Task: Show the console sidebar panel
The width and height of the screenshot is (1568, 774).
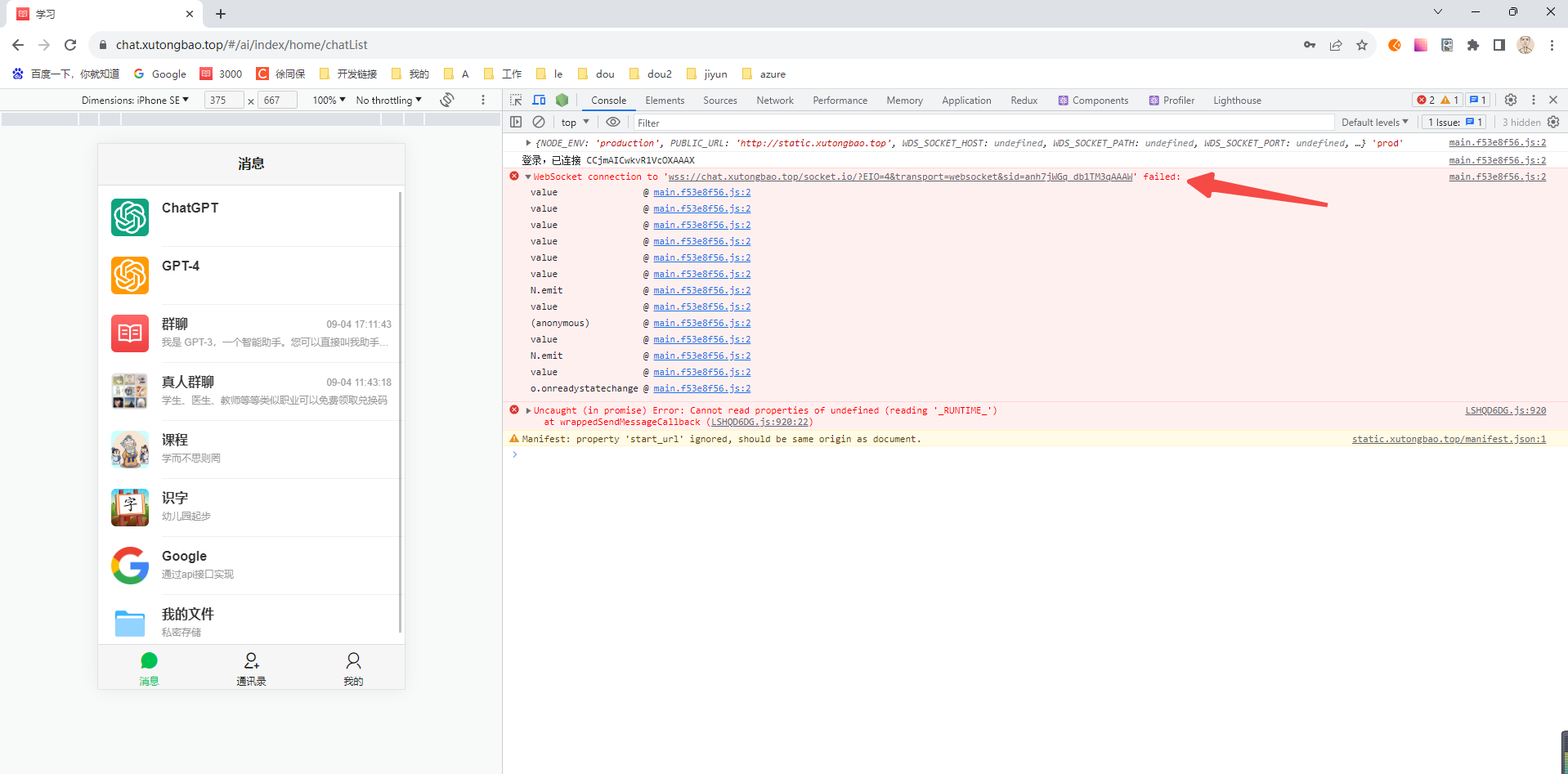Action: [x=516, y=122]
